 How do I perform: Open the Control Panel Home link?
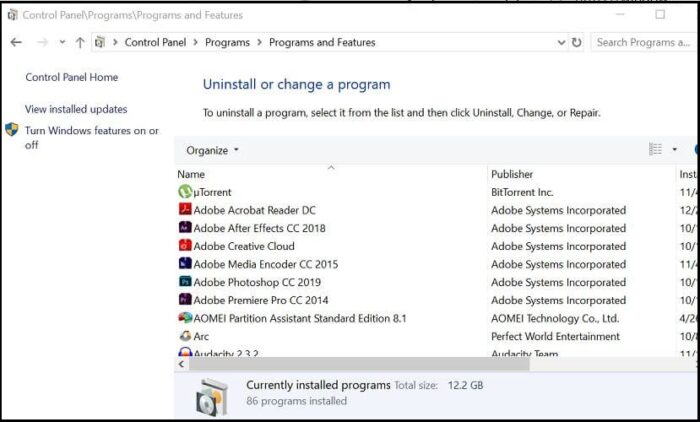pyautogui.click(x=71, y=77)
